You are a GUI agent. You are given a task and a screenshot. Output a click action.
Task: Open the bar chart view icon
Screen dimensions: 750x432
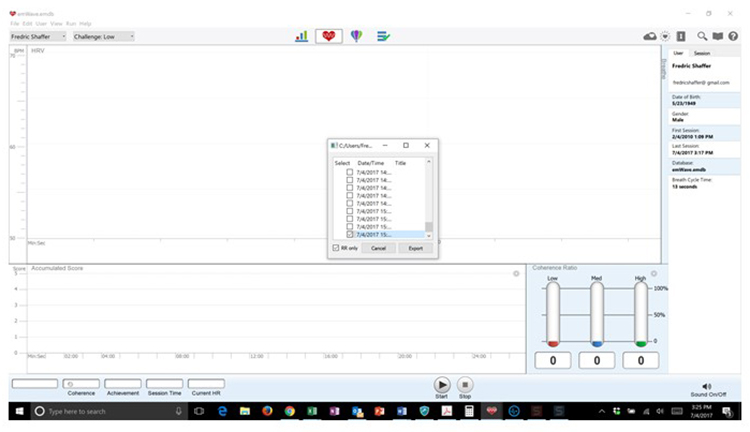[301, 36]
